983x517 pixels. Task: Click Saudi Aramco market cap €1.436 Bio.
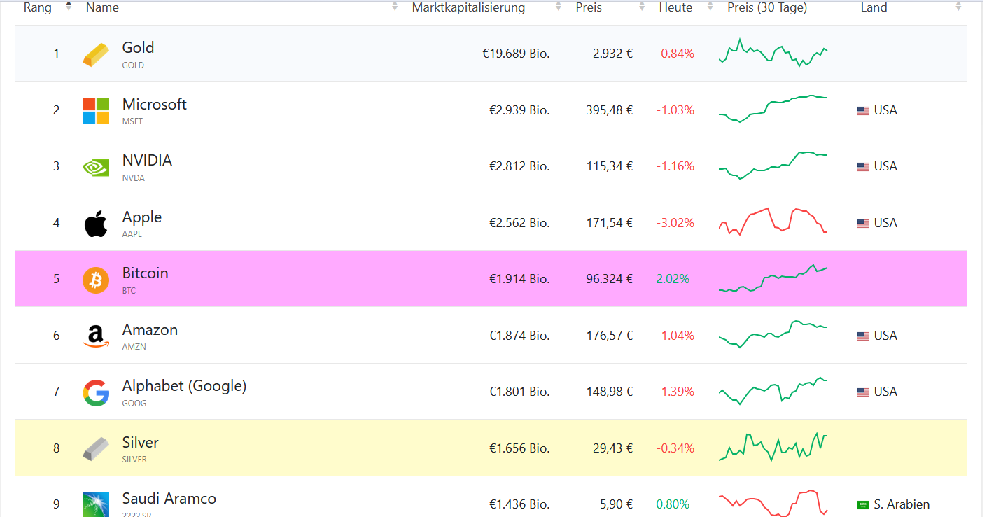[519, 504]
